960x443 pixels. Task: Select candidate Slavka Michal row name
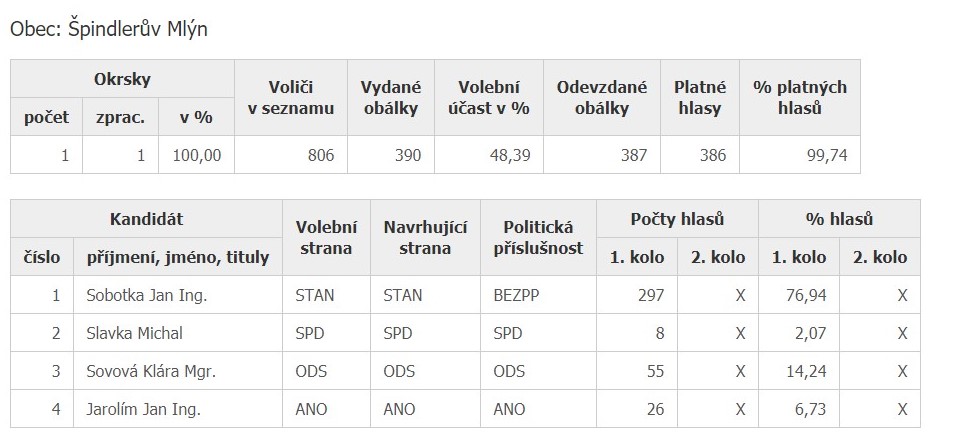(135, 333)
